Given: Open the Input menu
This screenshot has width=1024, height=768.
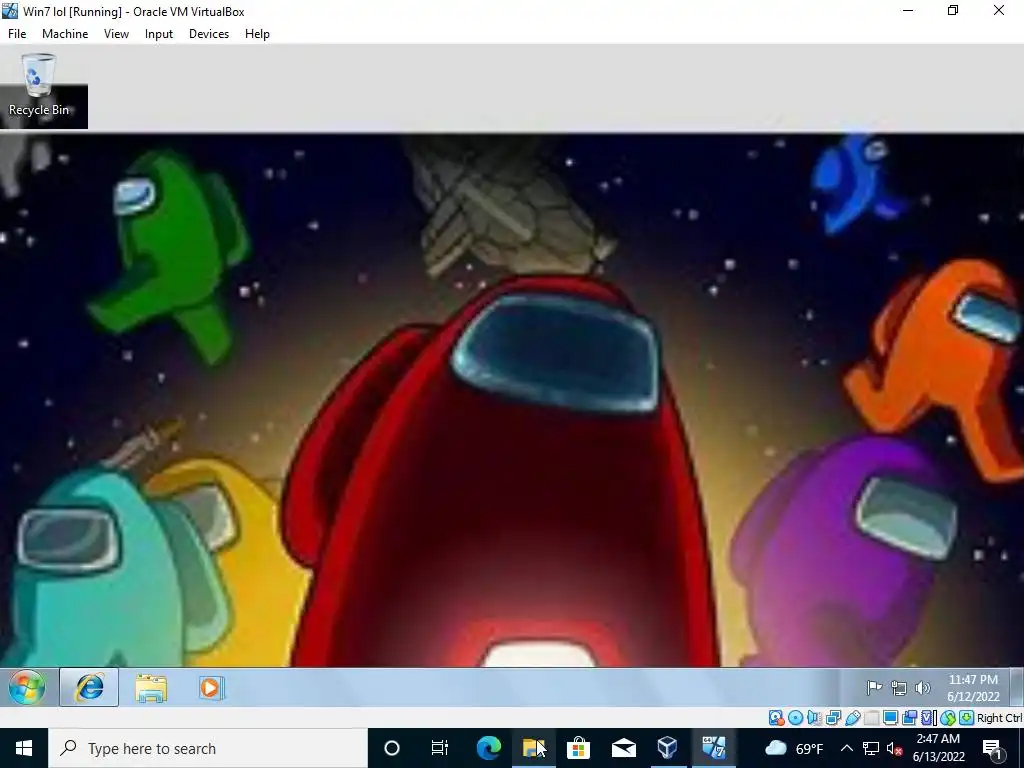Looking at the screenshot, I should (159, 34).
